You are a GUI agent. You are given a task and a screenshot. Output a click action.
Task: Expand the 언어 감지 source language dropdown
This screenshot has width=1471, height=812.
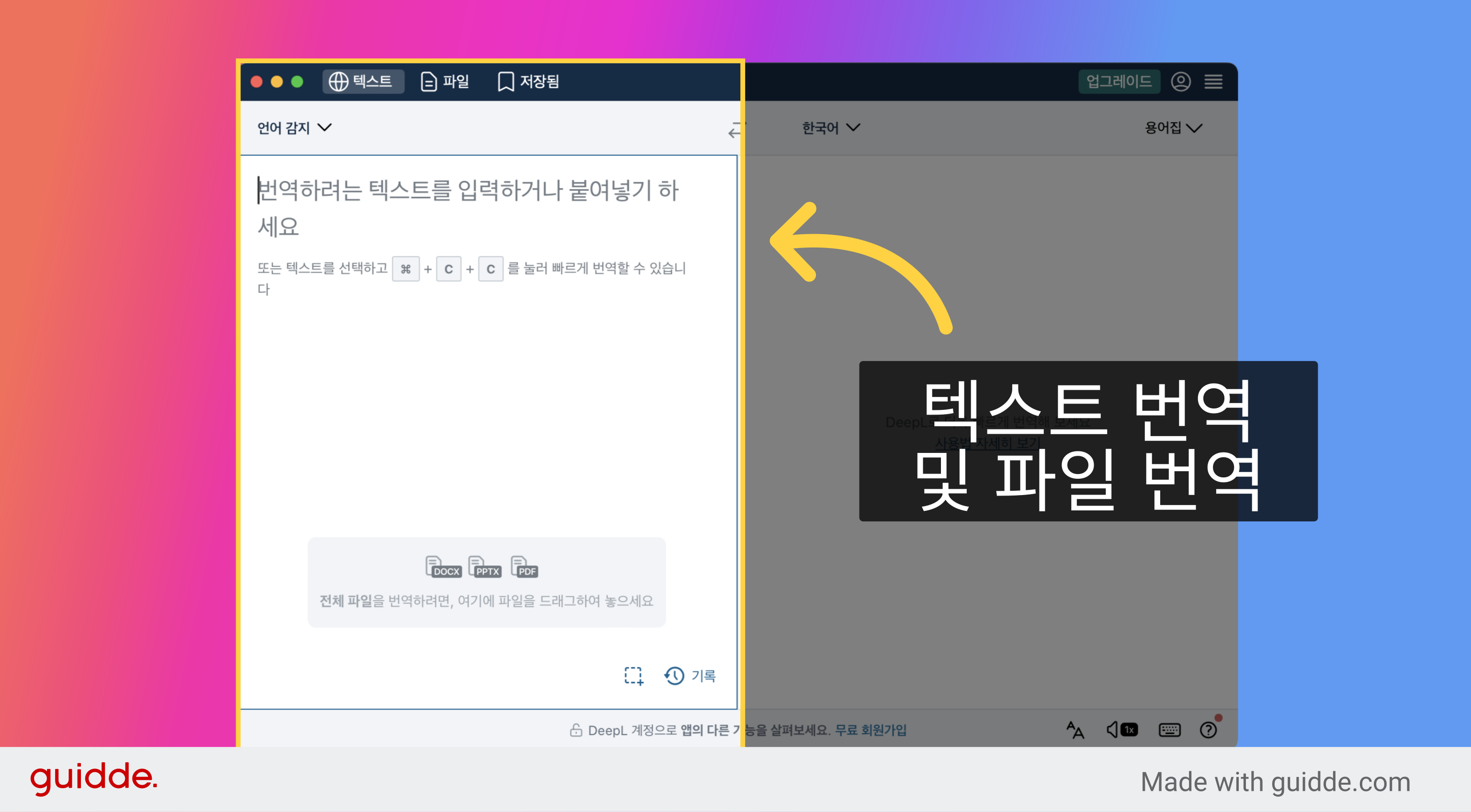click(294, 127)
